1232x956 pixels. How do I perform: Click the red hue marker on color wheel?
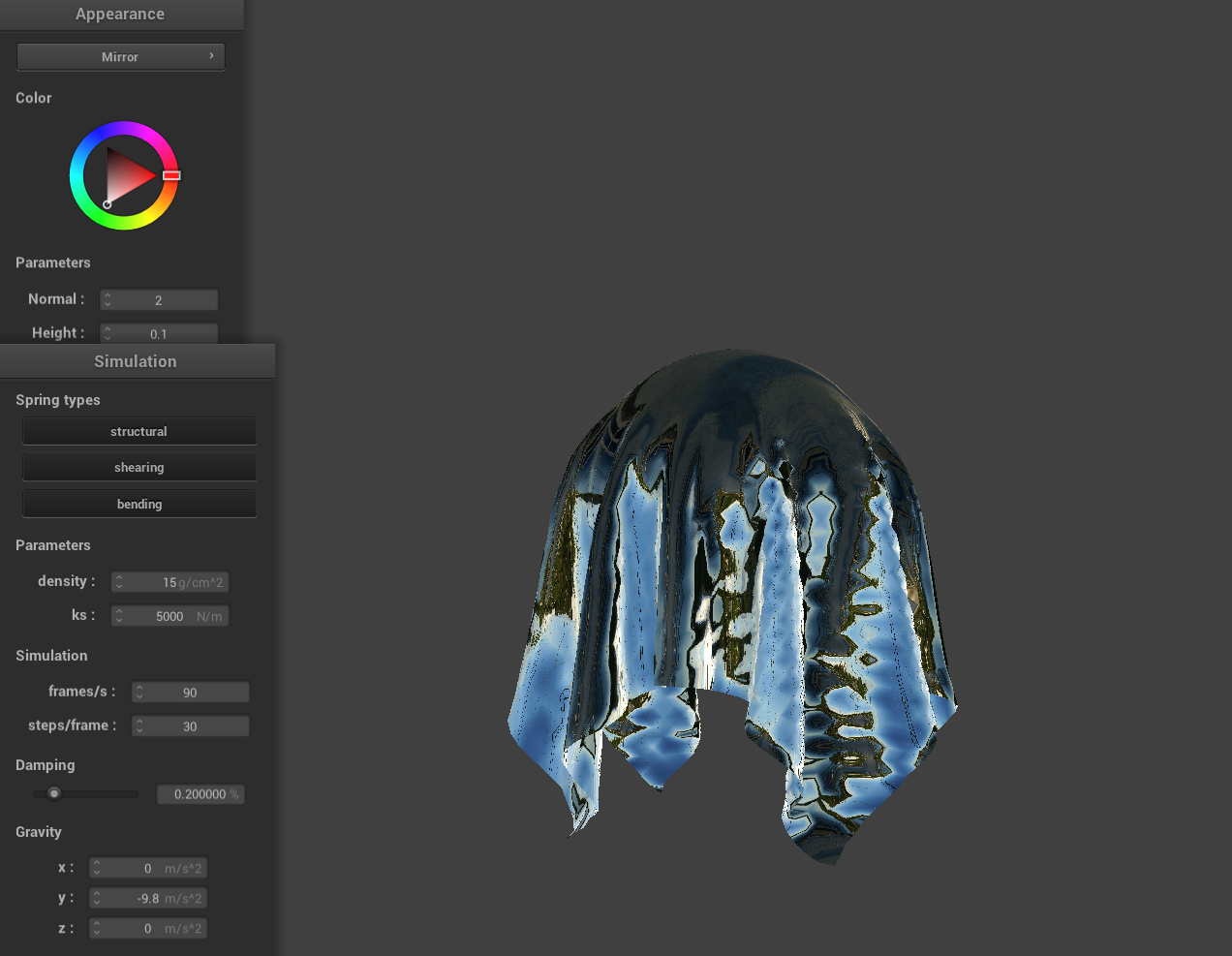click(171, 175)
